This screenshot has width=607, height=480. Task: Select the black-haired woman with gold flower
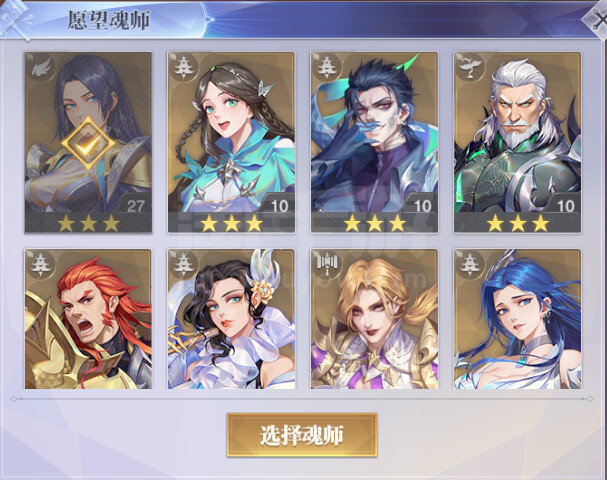[x=231, y=319]
